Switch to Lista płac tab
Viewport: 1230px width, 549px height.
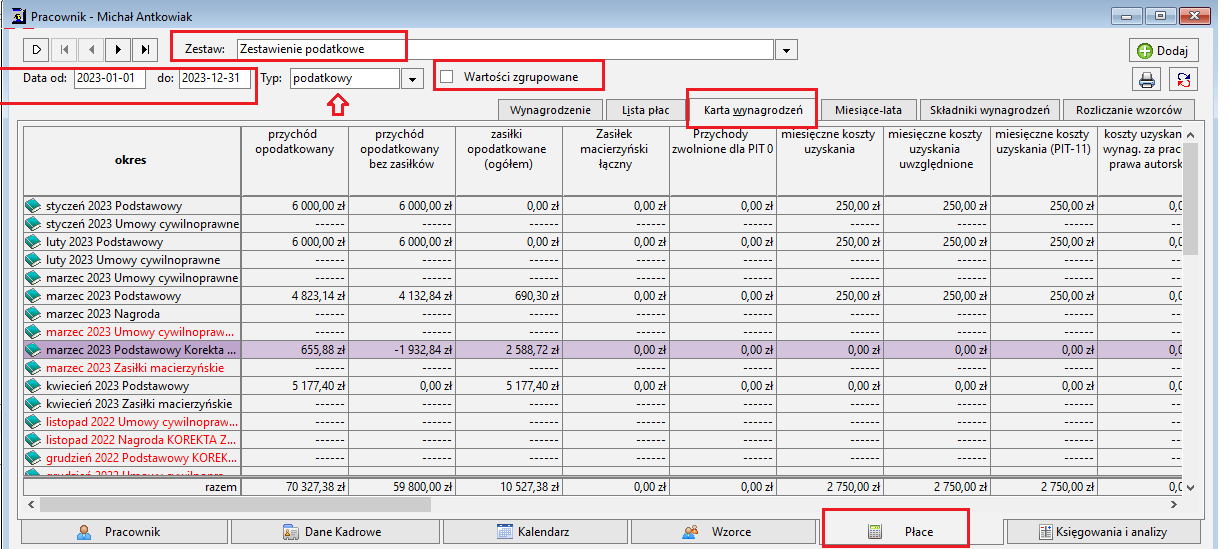pos(645,110)
